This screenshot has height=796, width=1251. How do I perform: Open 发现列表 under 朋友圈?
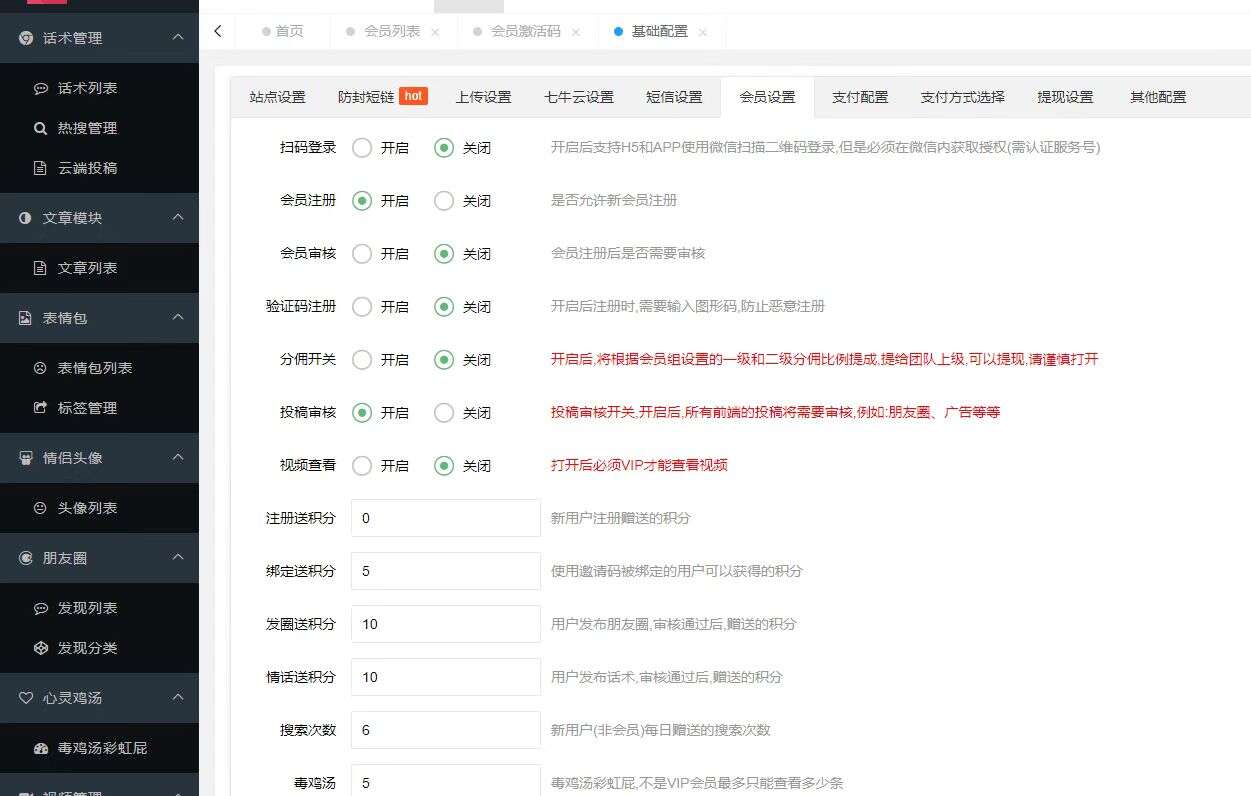tap(86, 608)
